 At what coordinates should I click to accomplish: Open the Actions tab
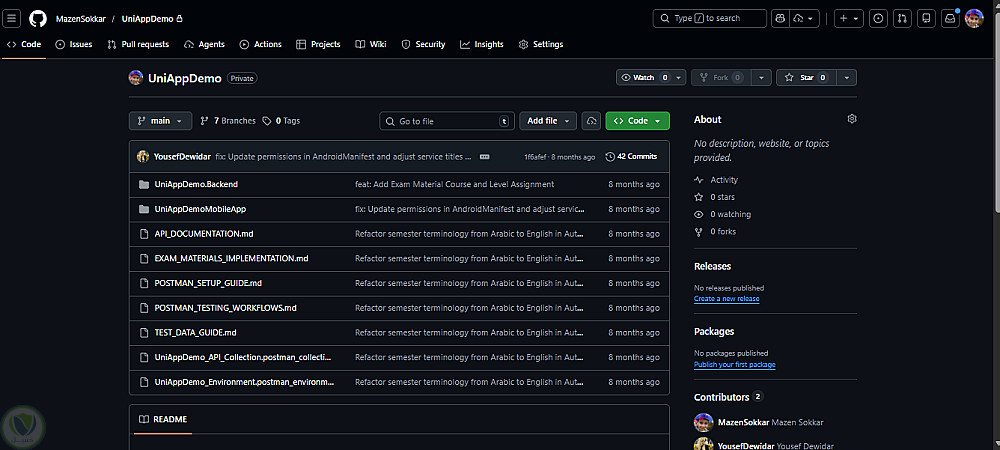click(x=260, y=45)
